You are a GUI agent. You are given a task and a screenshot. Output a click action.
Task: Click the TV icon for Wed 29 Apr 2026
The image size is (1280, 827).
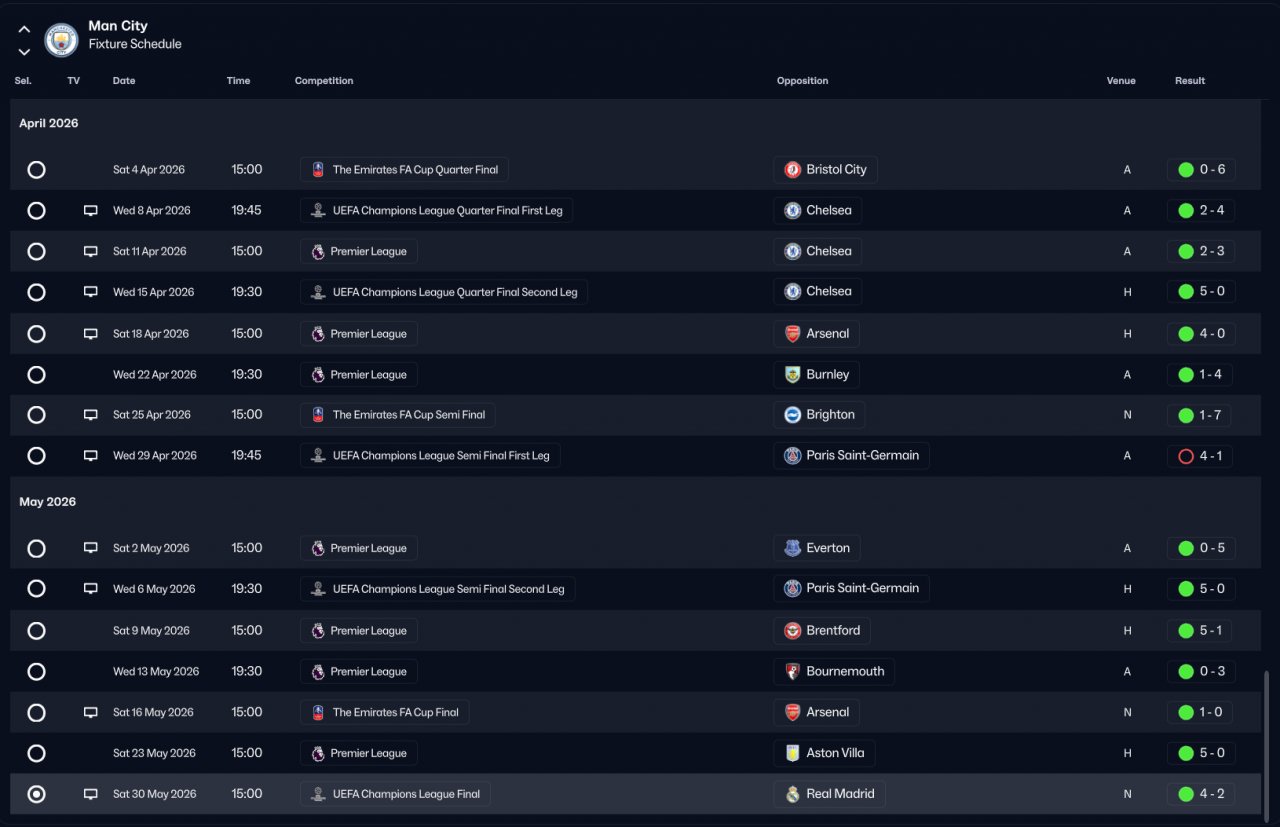[x=91, y=456]
